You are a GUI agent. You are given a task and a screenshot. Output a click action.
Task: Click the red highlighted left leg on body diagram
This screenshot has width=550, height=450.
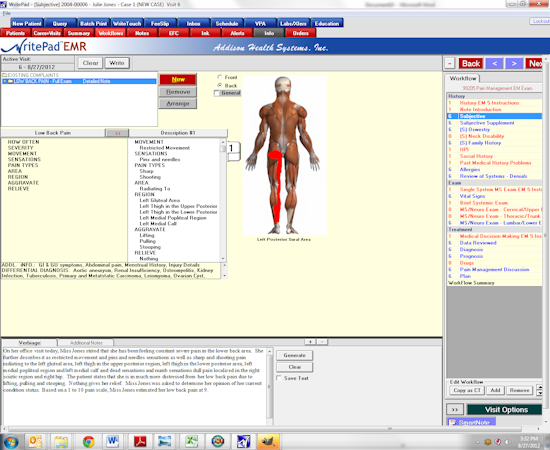click(277, 186)
